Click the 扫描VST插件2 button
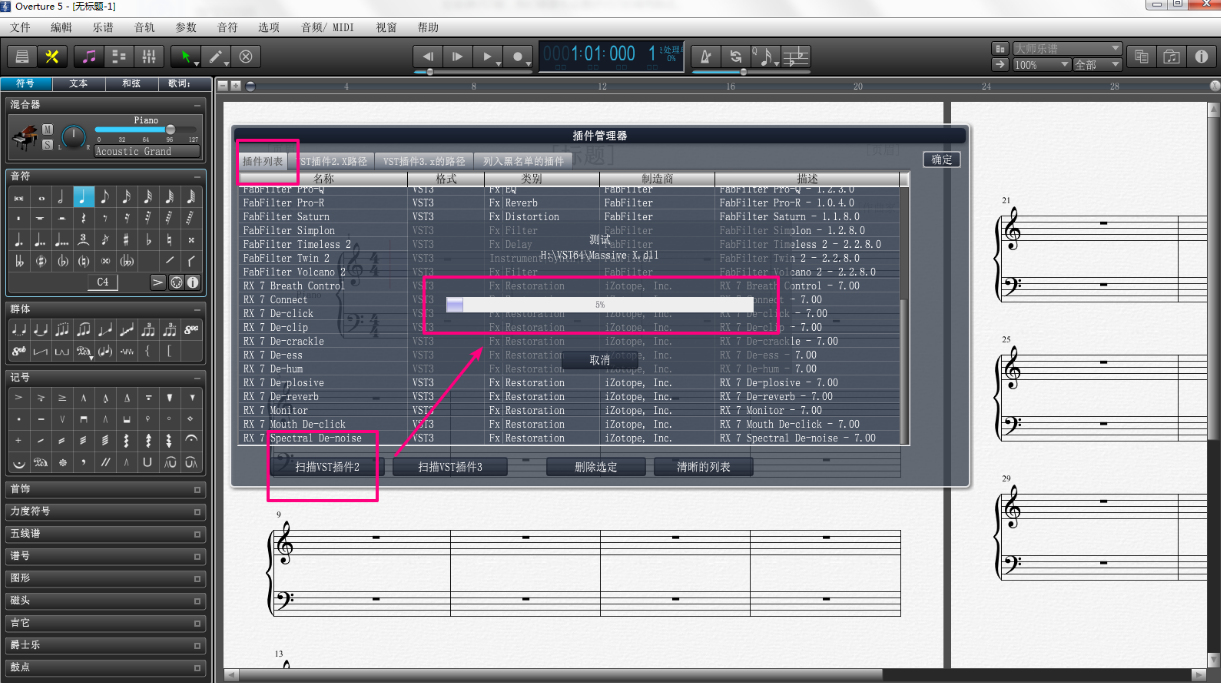 pyautogui.click(x=327, y=467)
